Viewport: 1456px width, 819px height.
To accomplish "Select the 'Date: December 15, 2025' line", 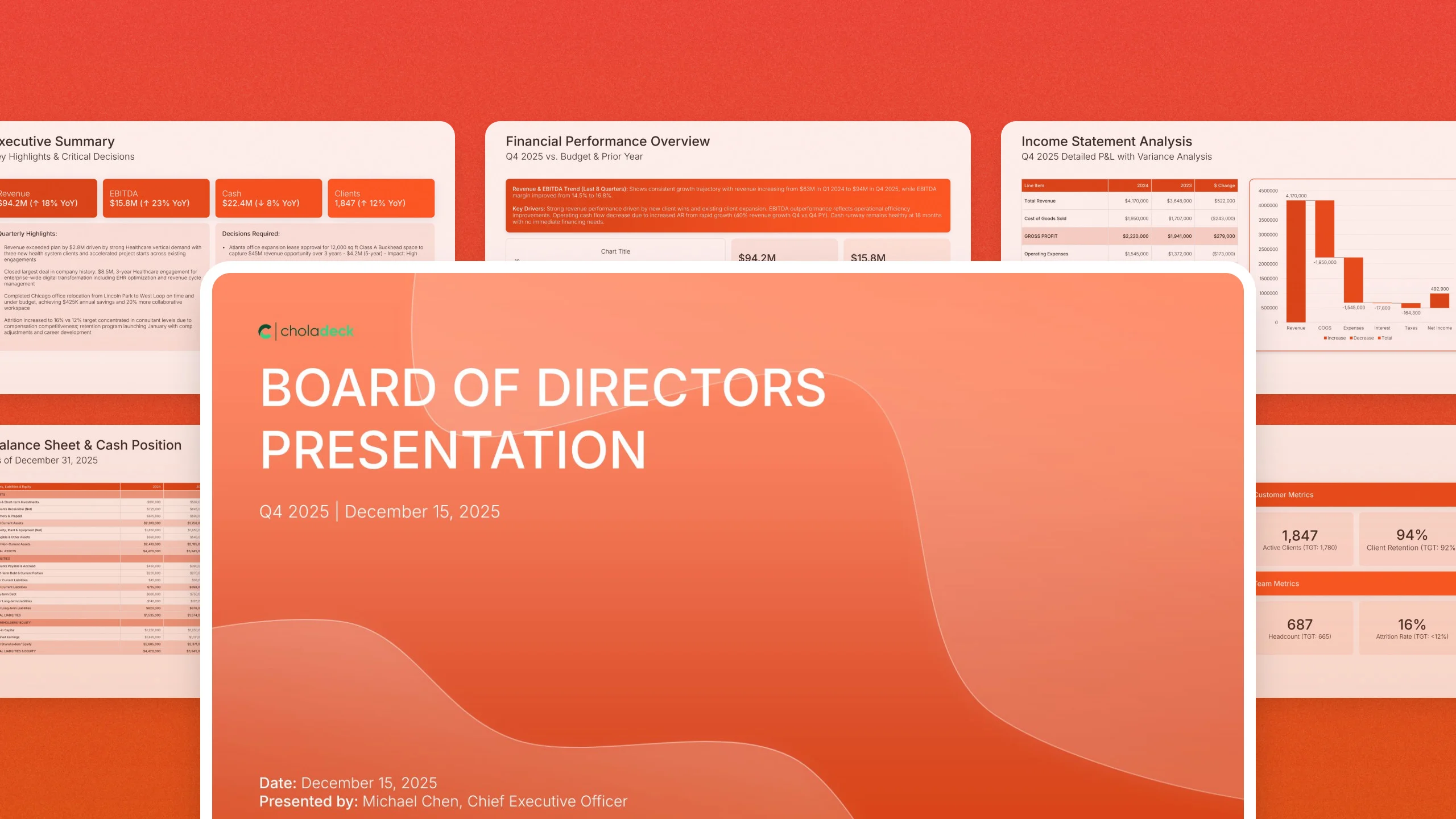I will 348,783.
